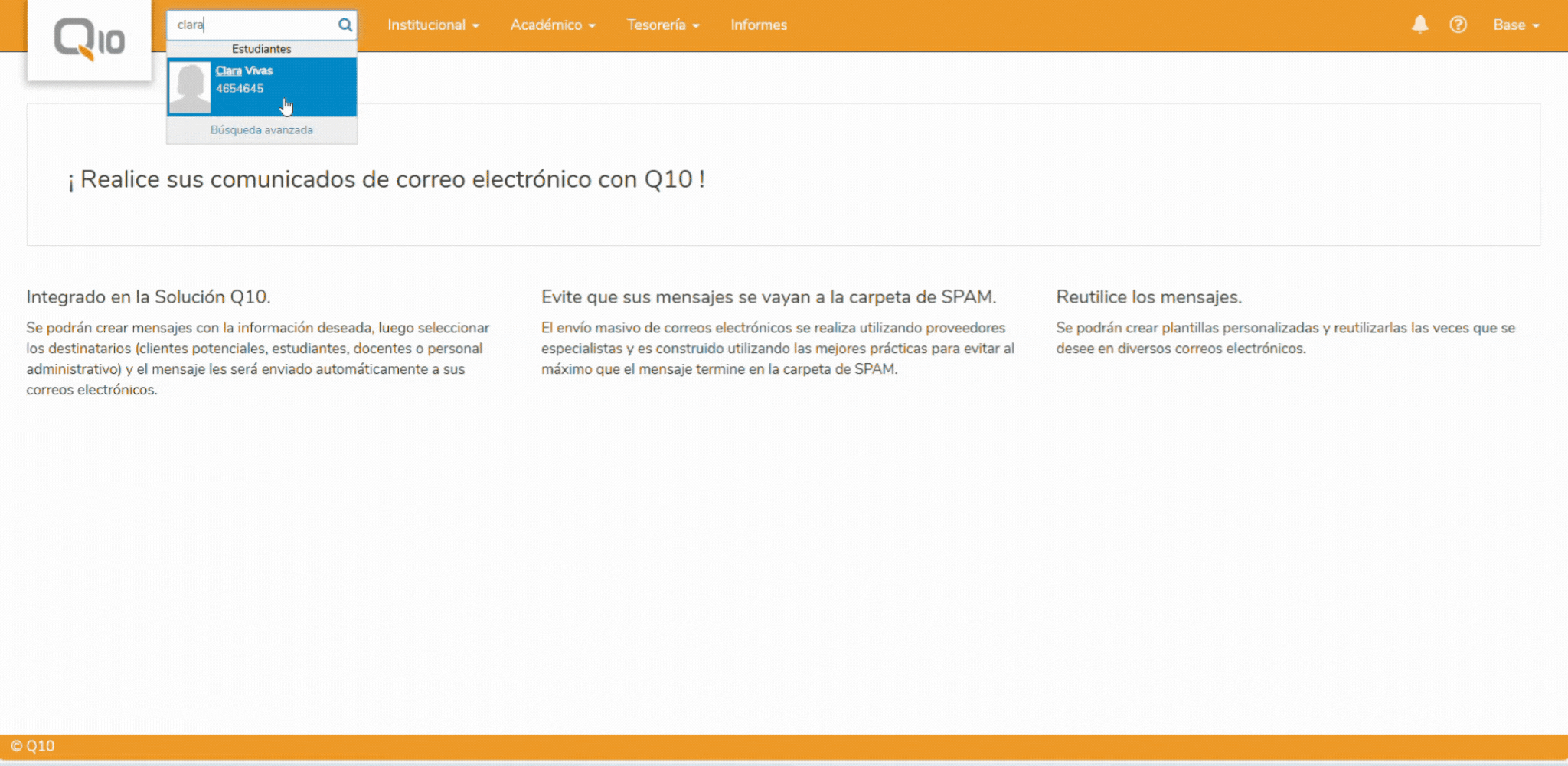
Task: Click the Clara Vivas name link
Action: pyautogui.click(x=243, y=70)
